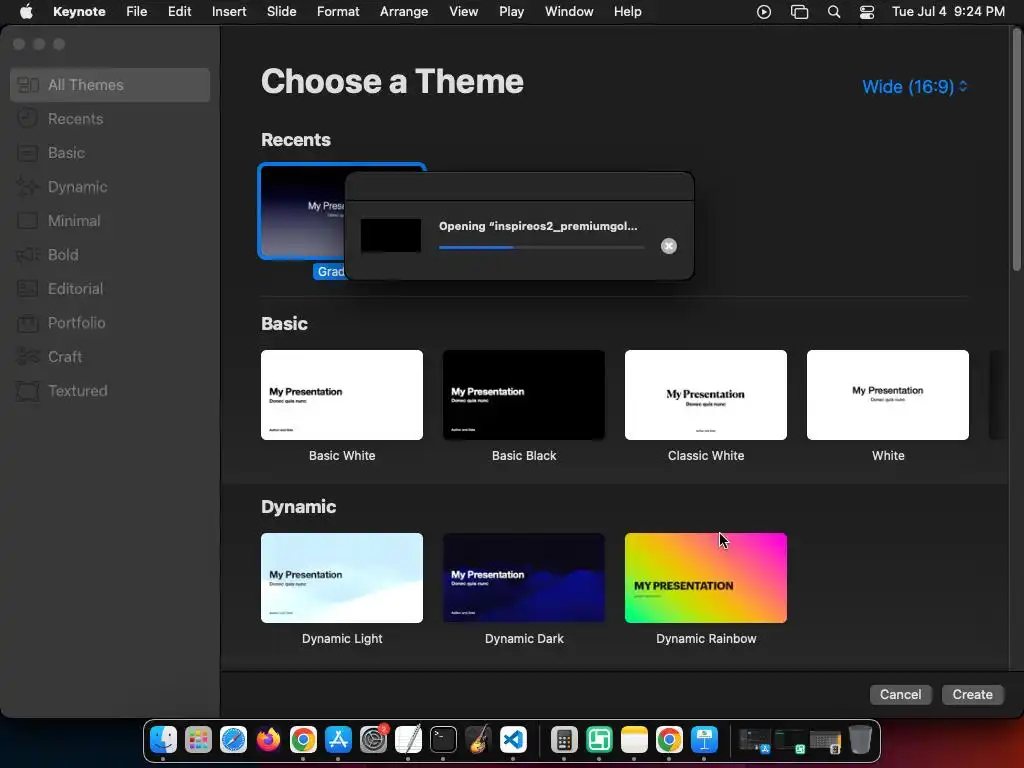Screen dimensions: 1024x768
Task: Open the Play menu
Action: (511, 12)
